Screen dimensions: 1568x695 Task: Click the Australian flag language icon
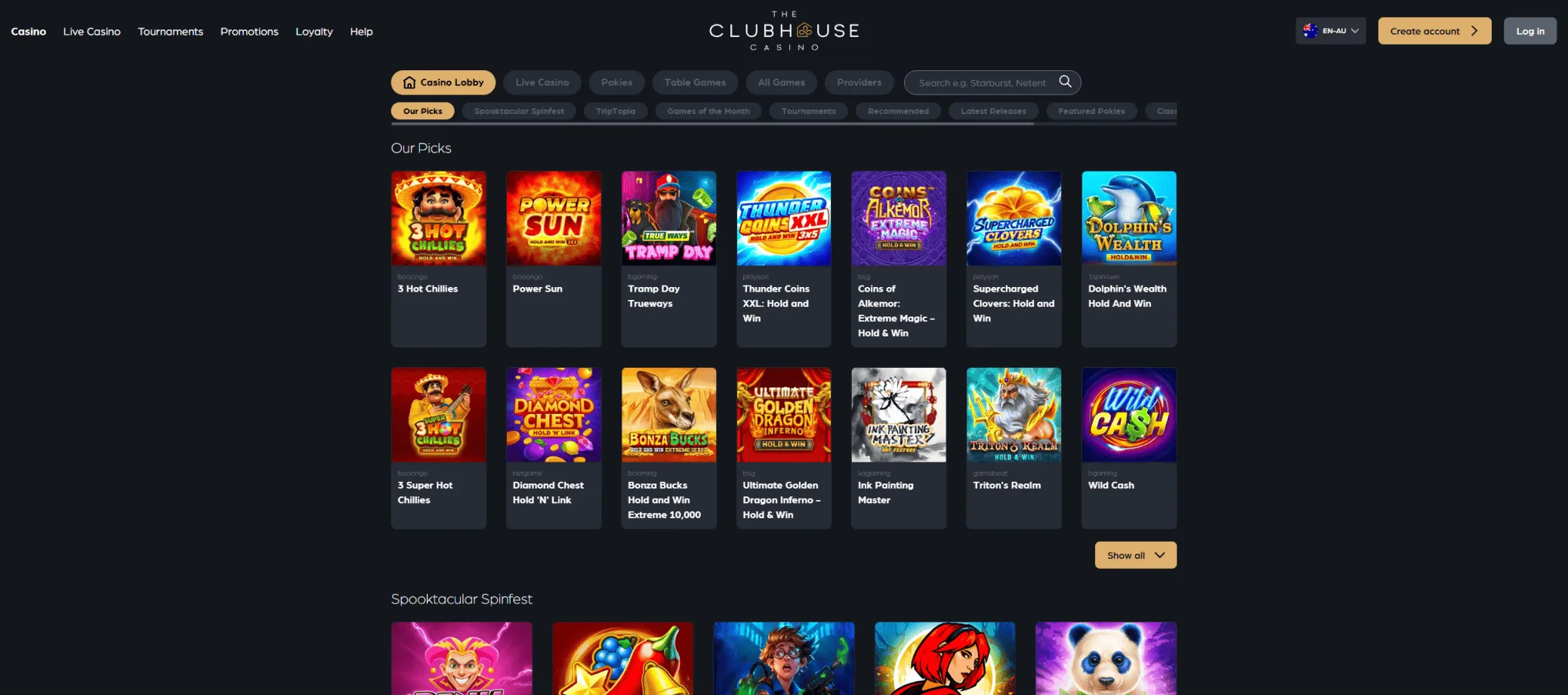[1310, 31]
